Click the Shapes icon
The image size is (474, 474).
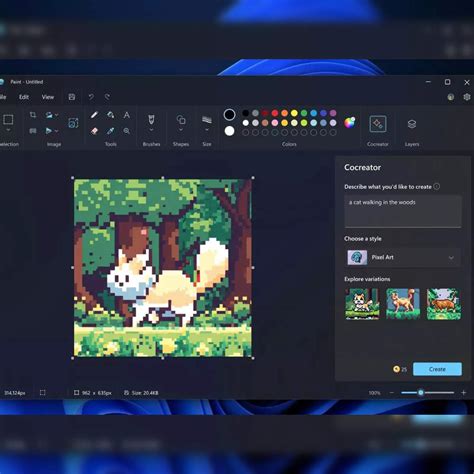coord(181,119)
